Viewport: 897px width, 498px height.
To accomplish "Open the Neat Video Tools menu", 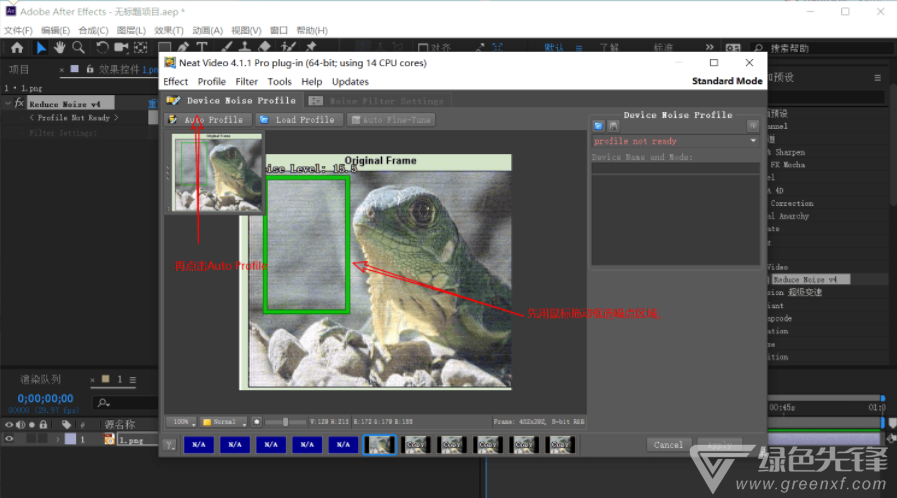I will tap(279, 82).
